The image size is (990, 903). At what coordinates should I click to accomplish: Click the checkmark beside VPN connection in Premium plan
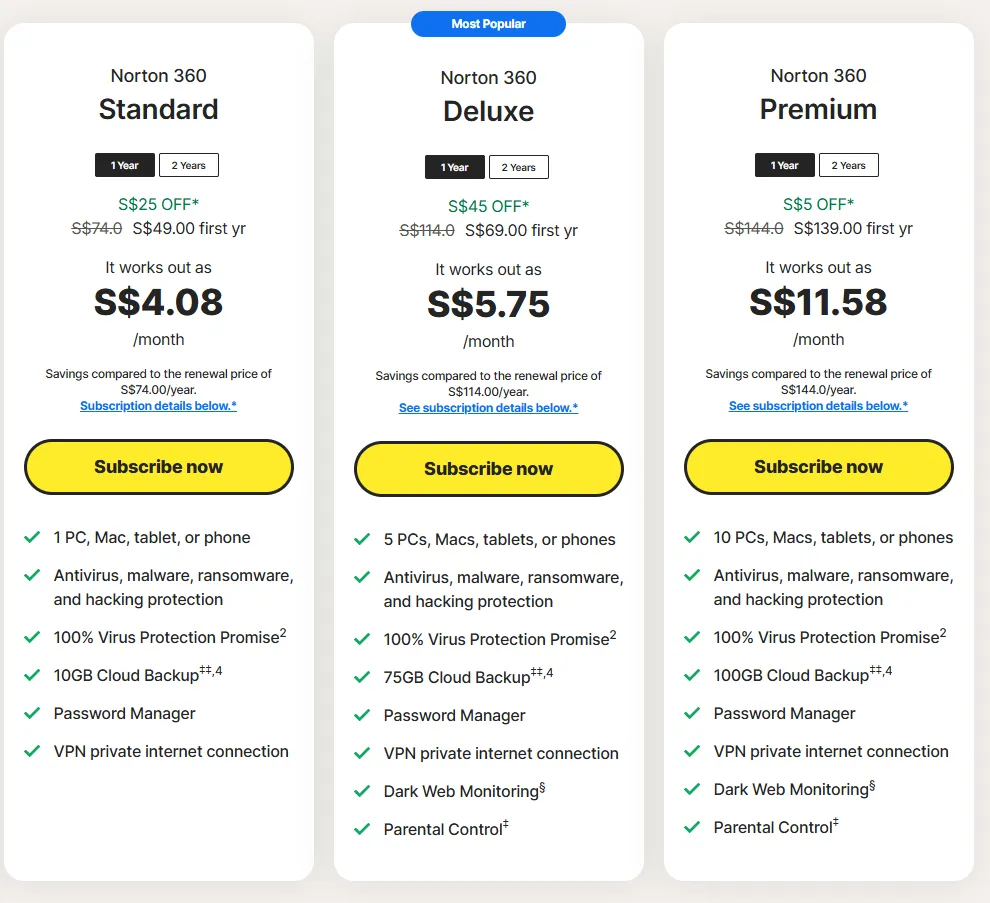[x=691, y=752]
